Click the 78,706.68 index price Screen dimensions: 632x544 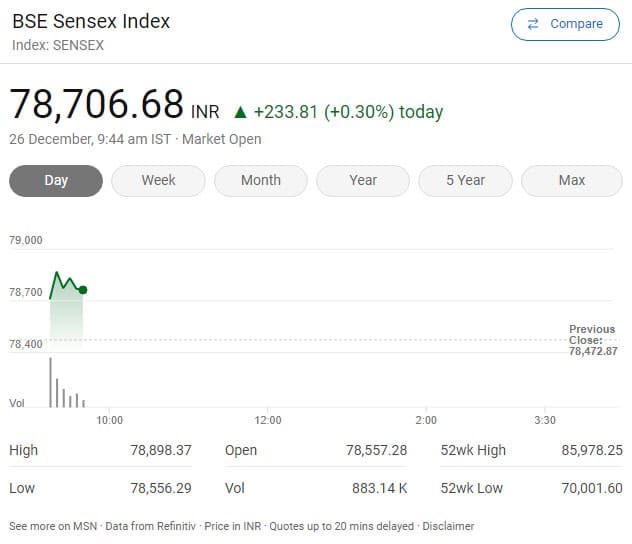[x=97, y=104]
